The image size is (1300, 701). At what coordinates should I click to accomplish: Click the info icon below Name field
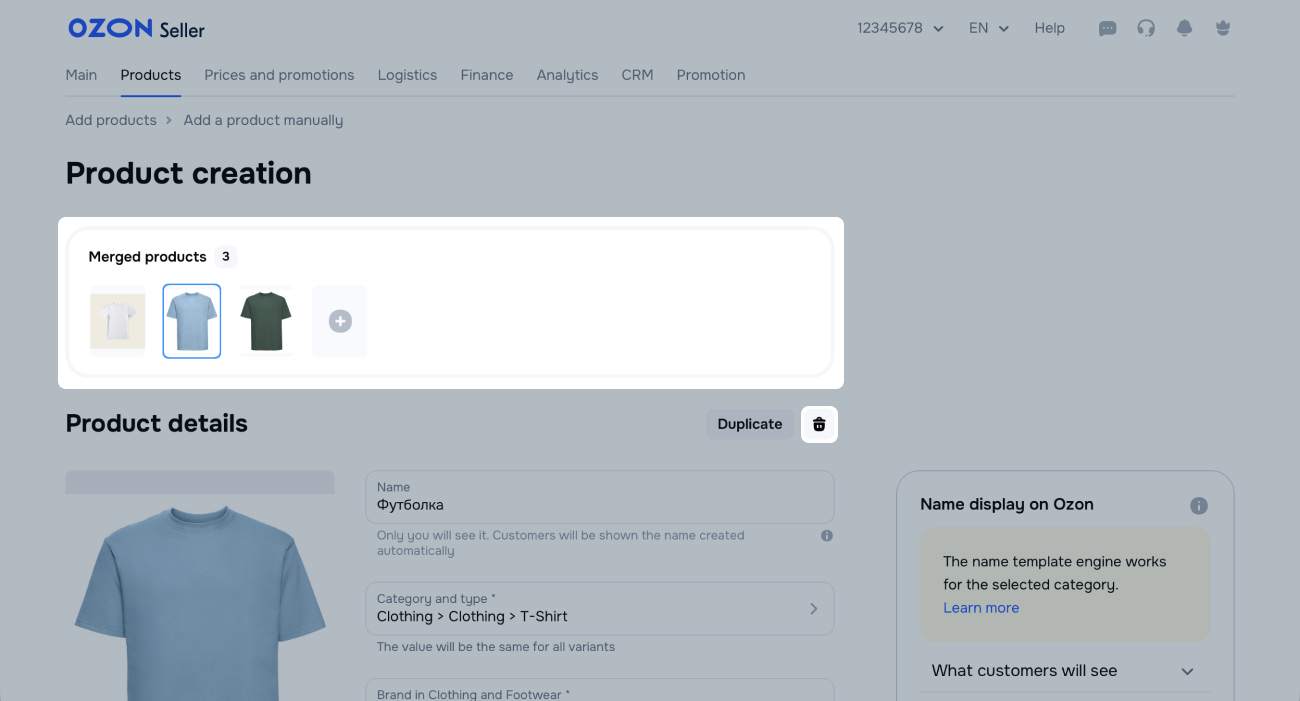(x=827, y=536)
